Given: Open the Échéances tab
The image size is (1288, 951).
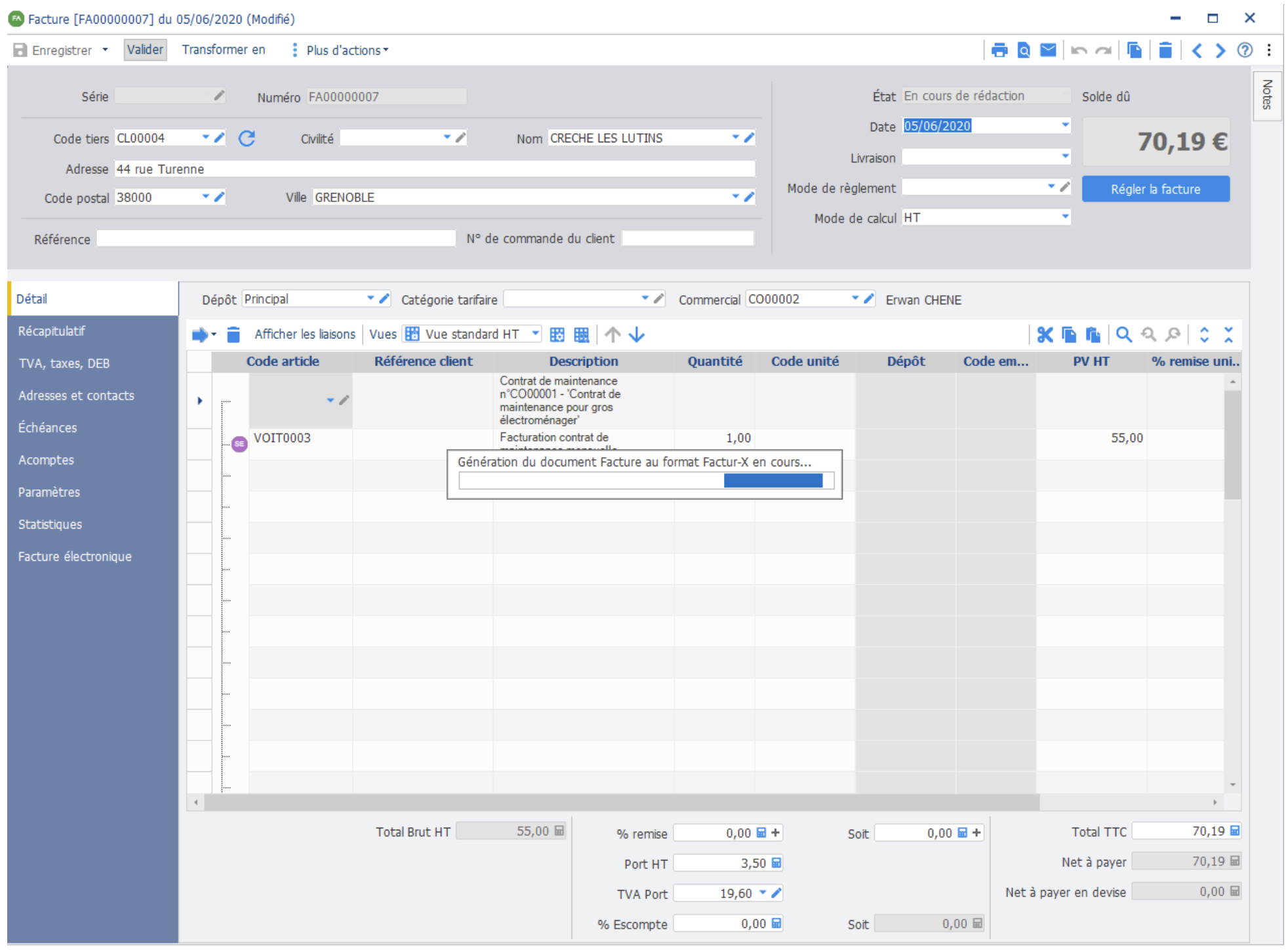Looking at the screenshot, I should tap(93, 428).
